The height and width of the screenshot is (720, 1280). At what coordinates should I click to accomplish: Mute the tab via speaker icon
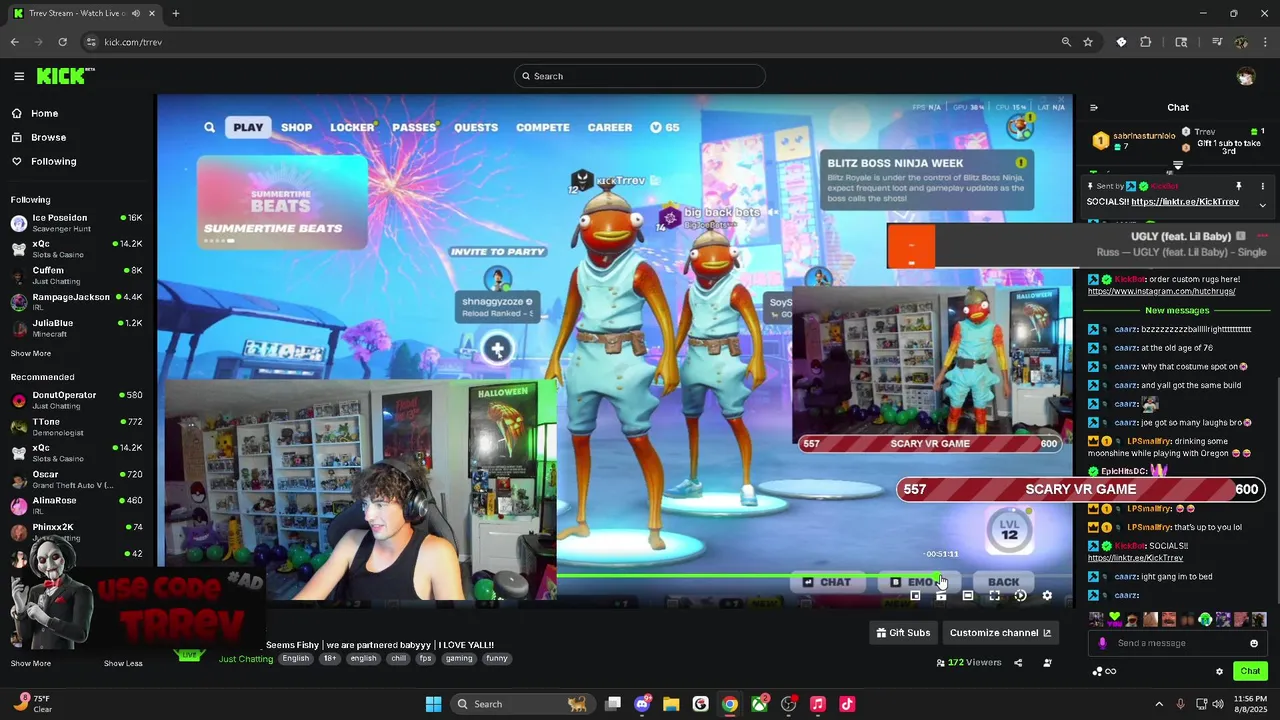point(136,13)
